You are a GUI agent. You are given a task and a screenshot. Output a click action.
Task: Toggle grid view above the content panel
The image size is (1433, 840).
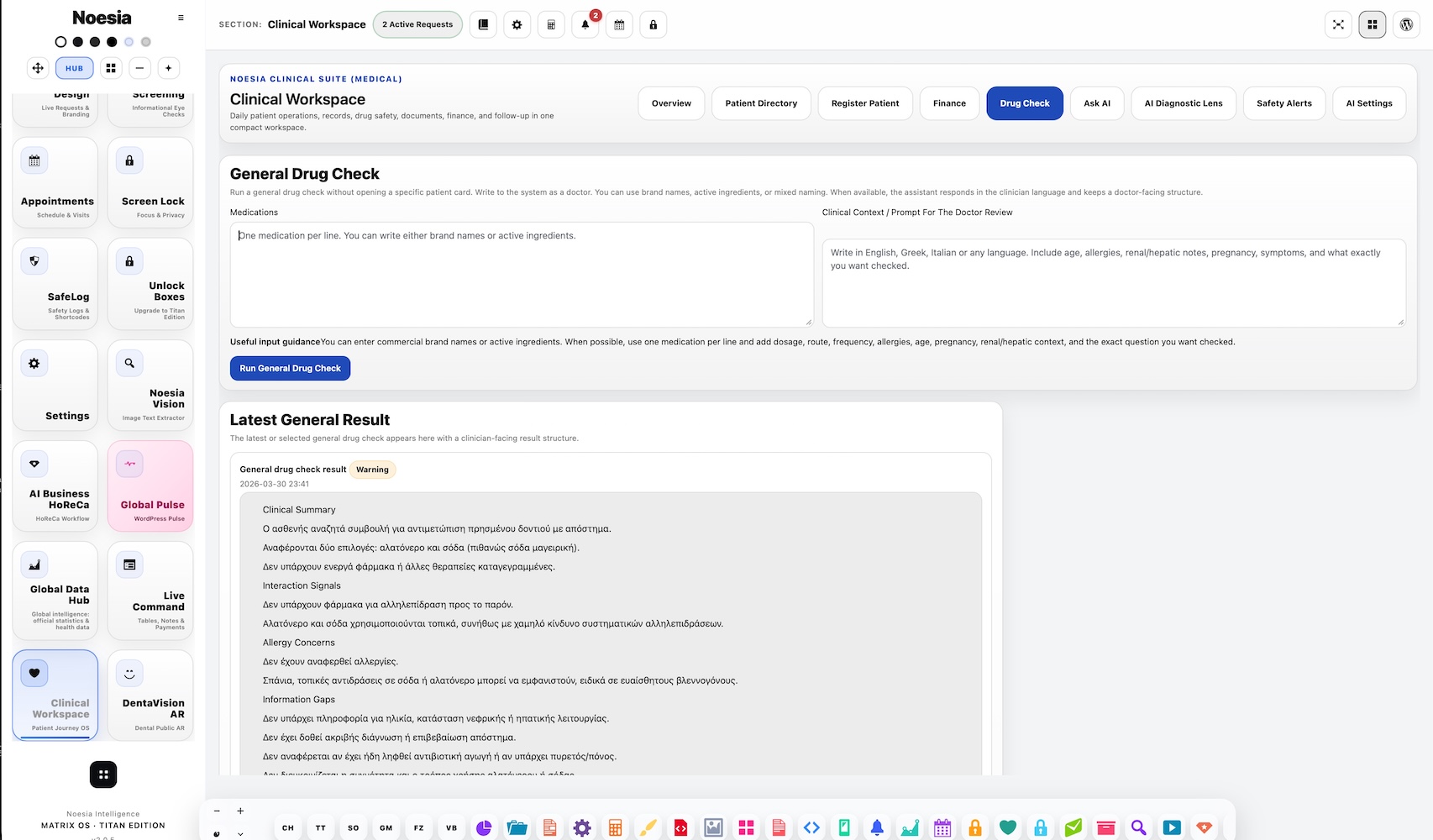click(1373, 24)
